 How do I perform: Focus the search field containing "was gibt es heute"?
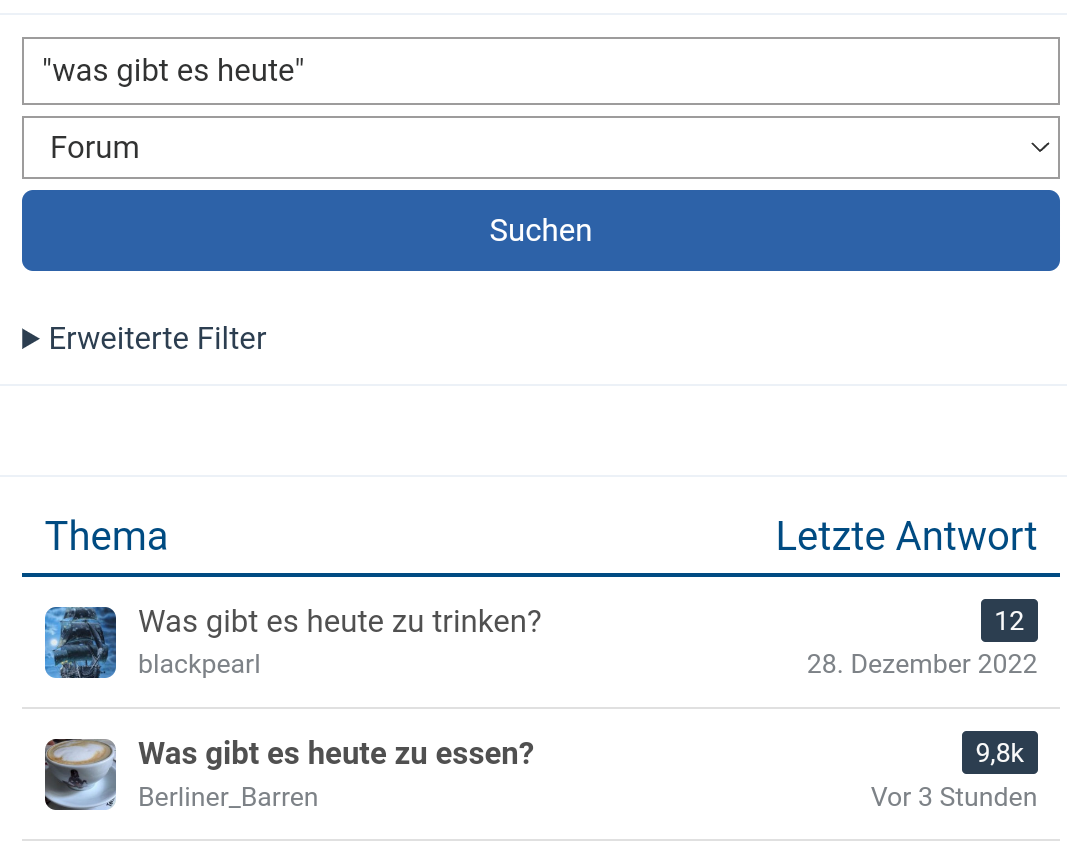pyautogui.click(x=540, y=71)
